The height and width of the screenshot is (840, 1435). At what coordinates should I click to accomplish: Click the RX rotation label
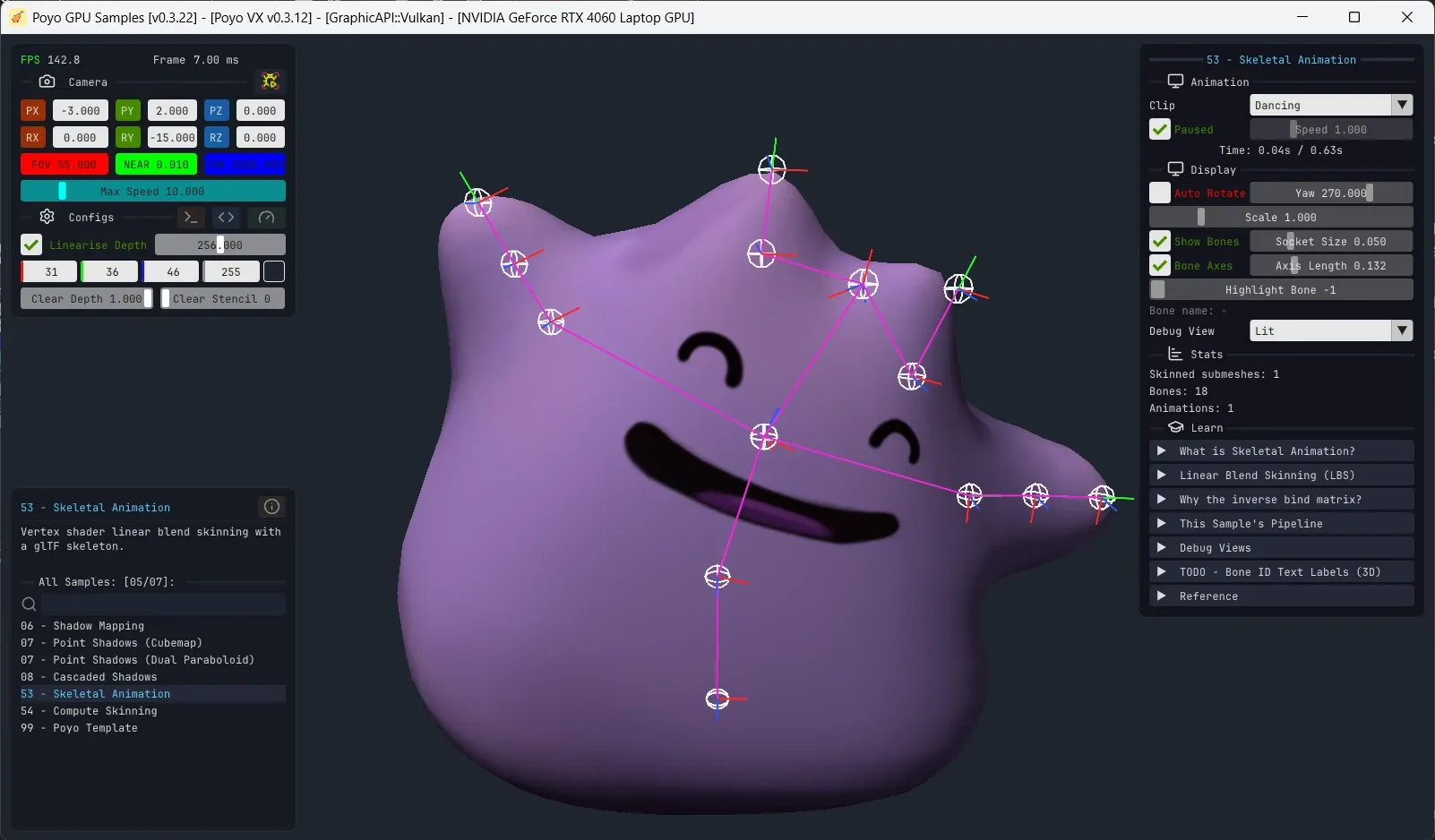coord(32,137)
